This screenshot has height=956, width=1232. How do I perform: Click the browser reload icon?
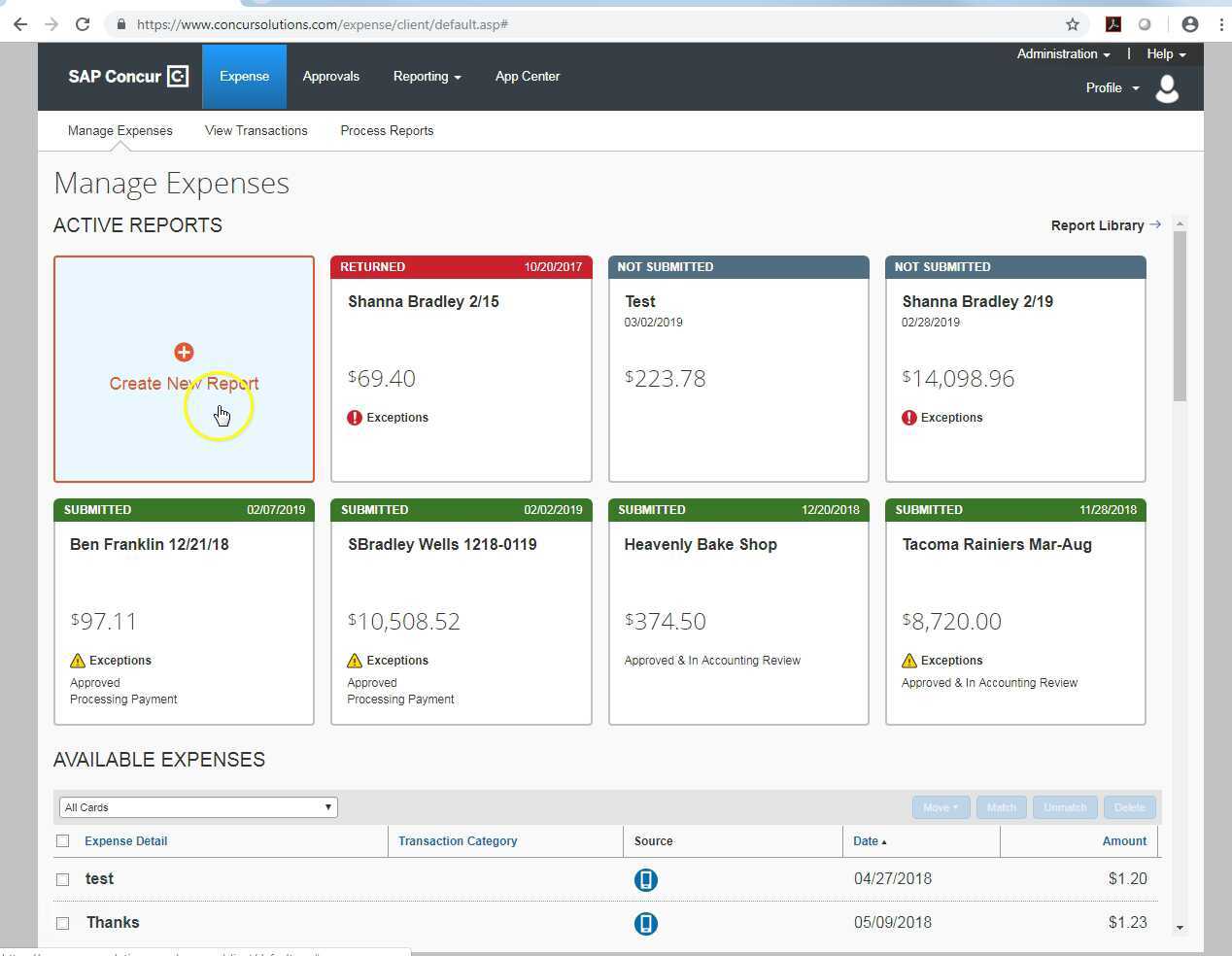(83, 24)
